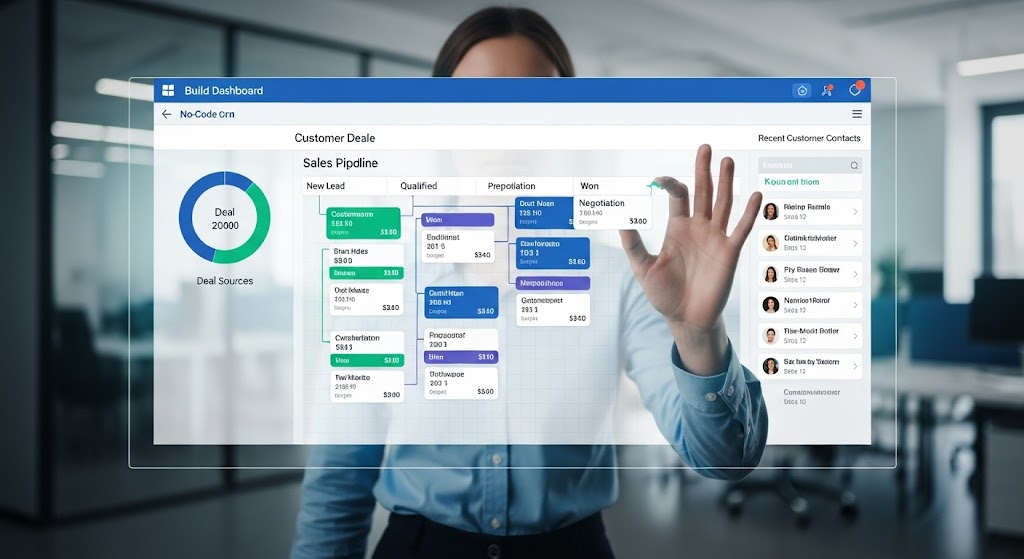Click the Deal Sources label
Image resolution: width=1024 pixels, height=559 pixels.
click(x=225, y=281)
